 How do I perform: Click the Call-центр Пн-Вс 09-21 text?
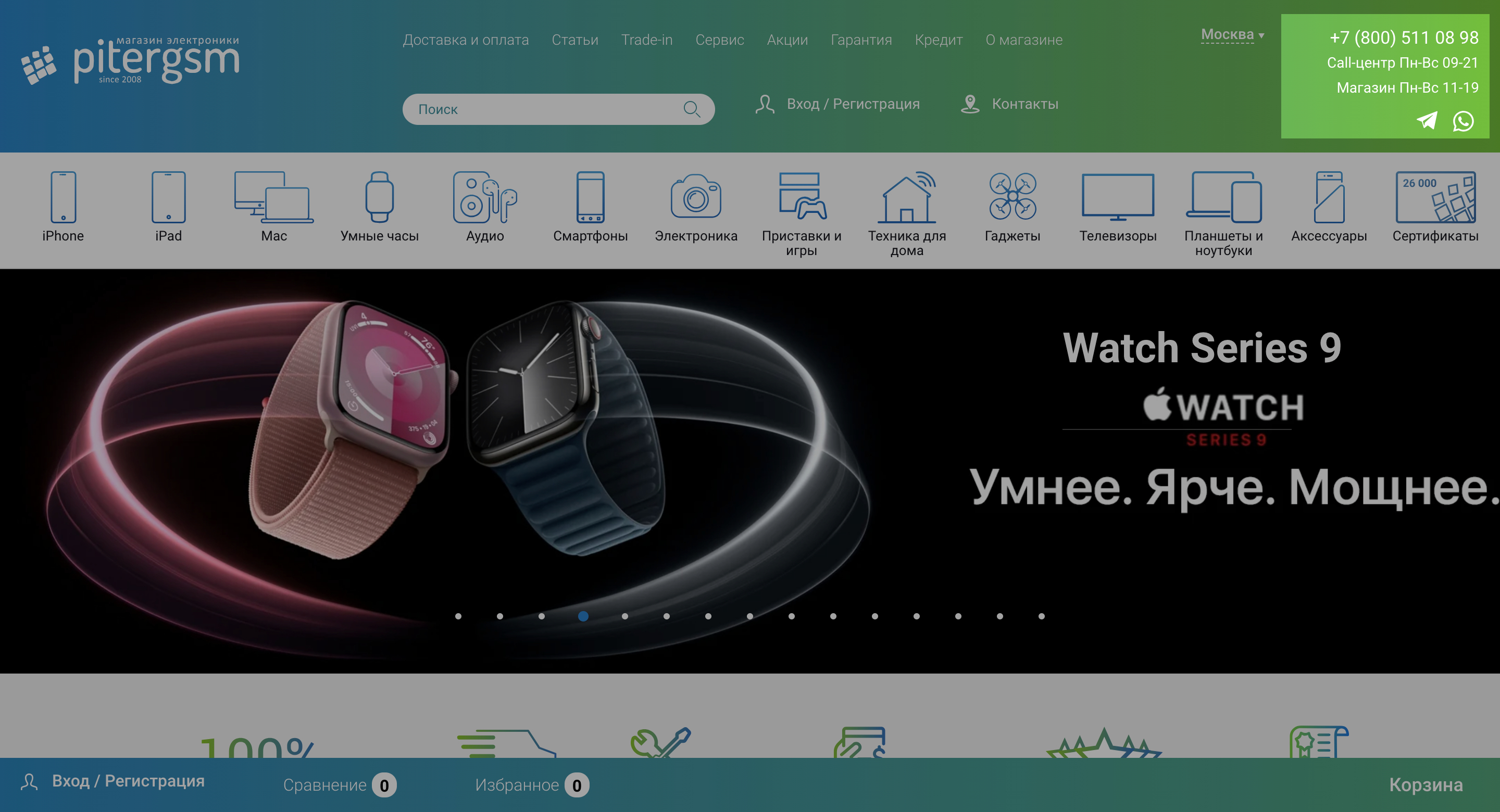point(1402,62)
